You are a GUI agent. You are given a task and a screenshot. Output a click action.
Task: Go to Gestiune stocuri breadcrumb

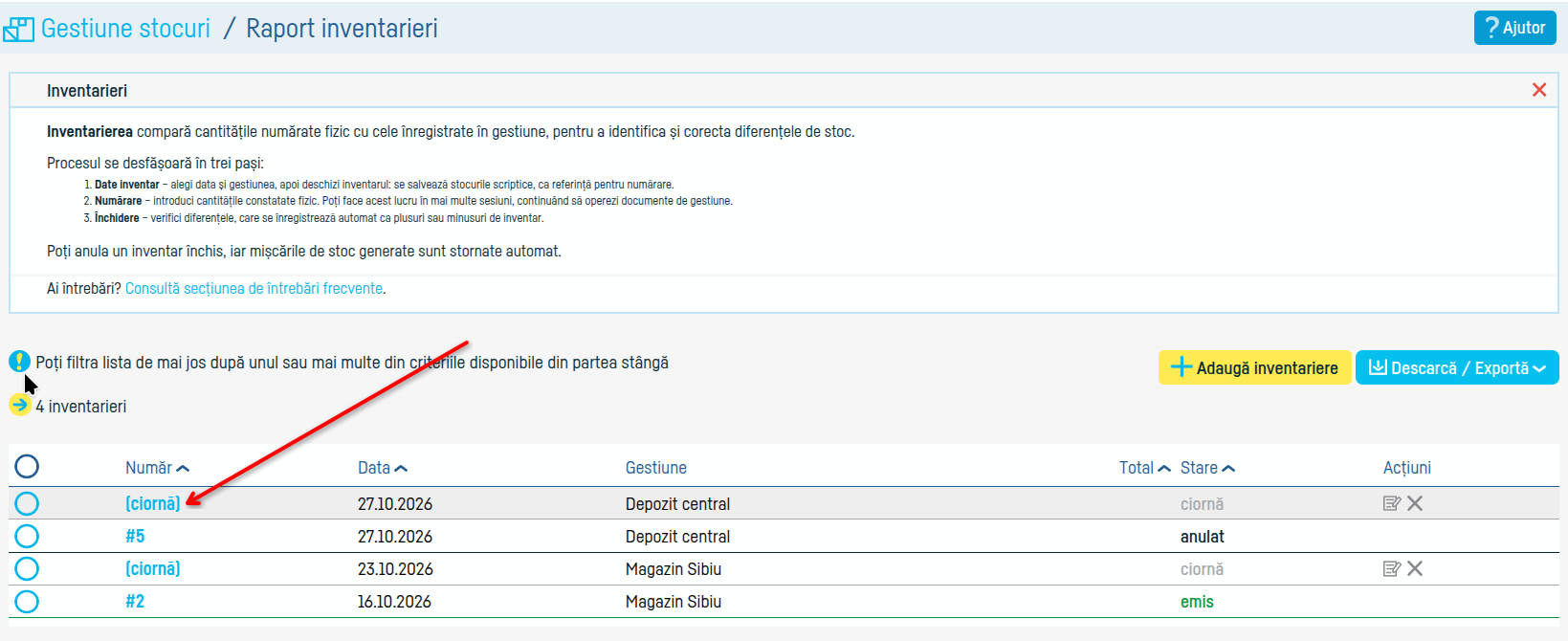tap(125, 29)
